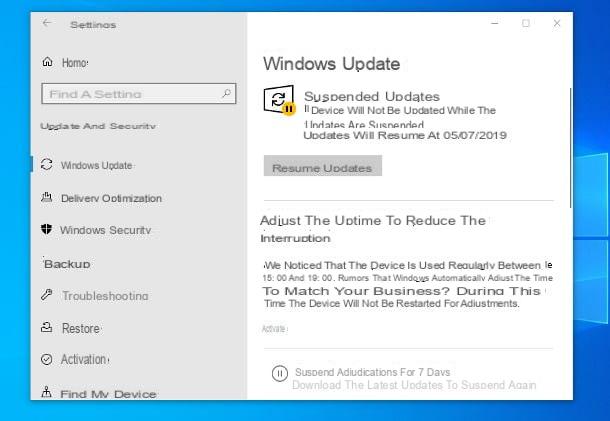Open Troubleshooting settings page
This screenshot has width=610, height=421.
pos(105,296)
